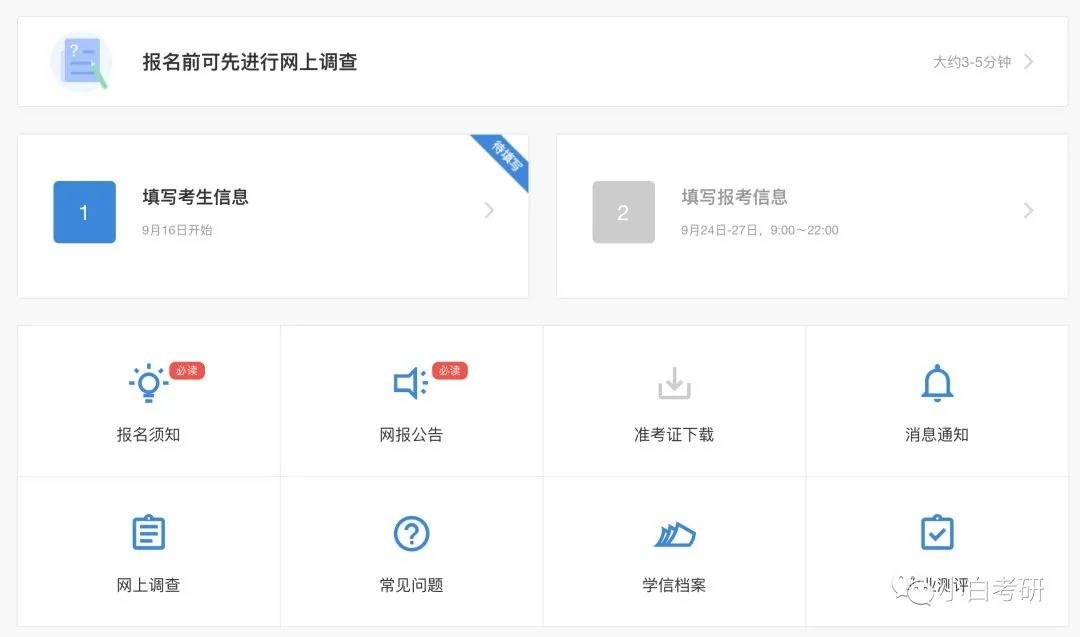The height and width of the screenshot is (637, 1080).
Task: Expand the 填写考生信息 card chevron
Action: (x=488, y=211)
